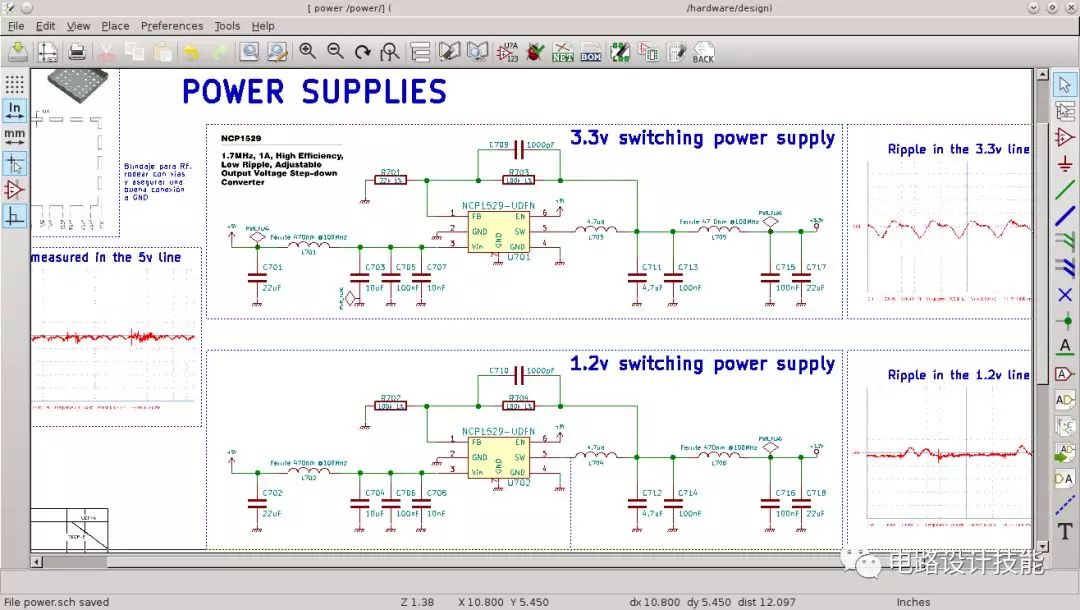Click the zoom level Z 1.38 status indicator
This screenshot has width=1080, height=610.
[419, 602]
